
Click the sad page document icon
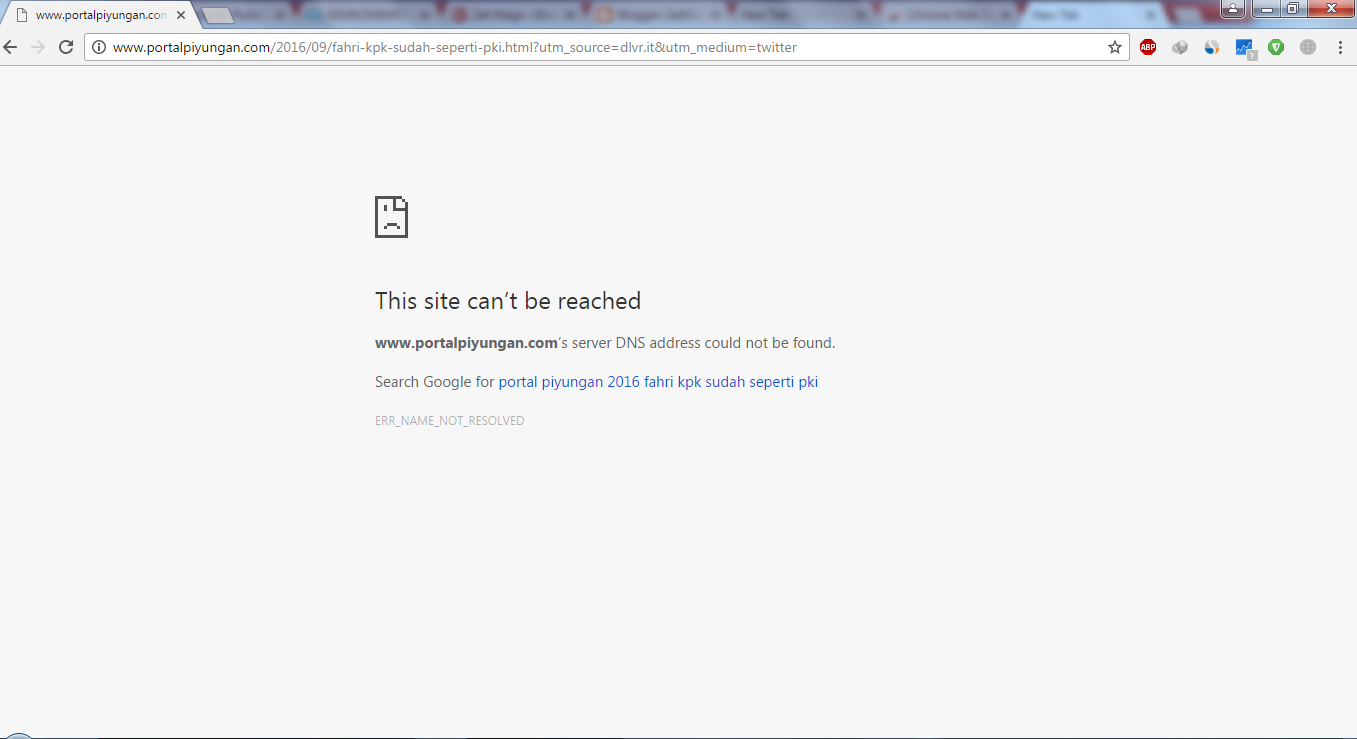(x=390, y=216)
